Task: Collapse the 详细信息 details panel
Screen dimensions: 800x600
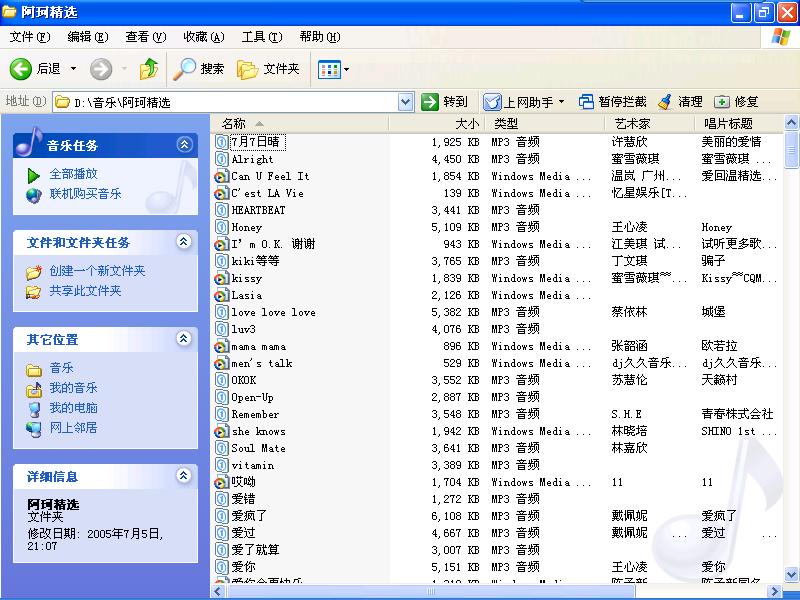Action: coord(183,476)
